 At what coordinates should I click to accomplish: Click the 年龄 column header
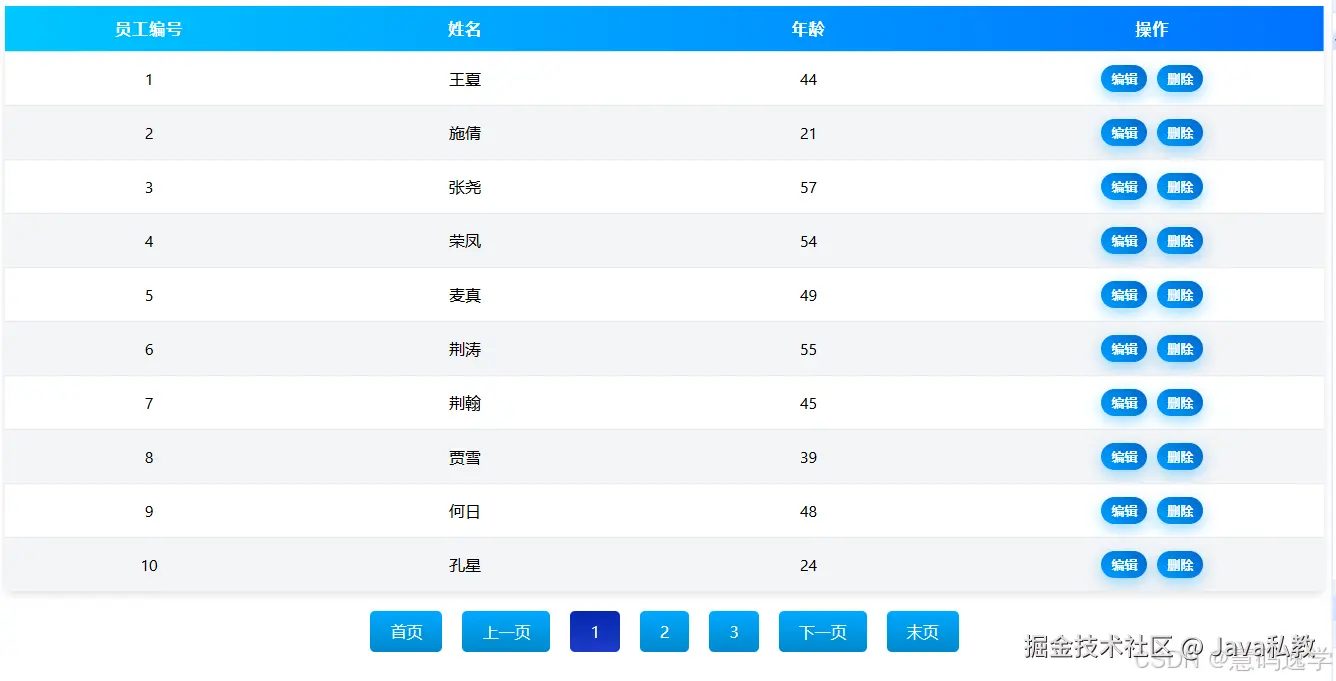click(808, 29)
